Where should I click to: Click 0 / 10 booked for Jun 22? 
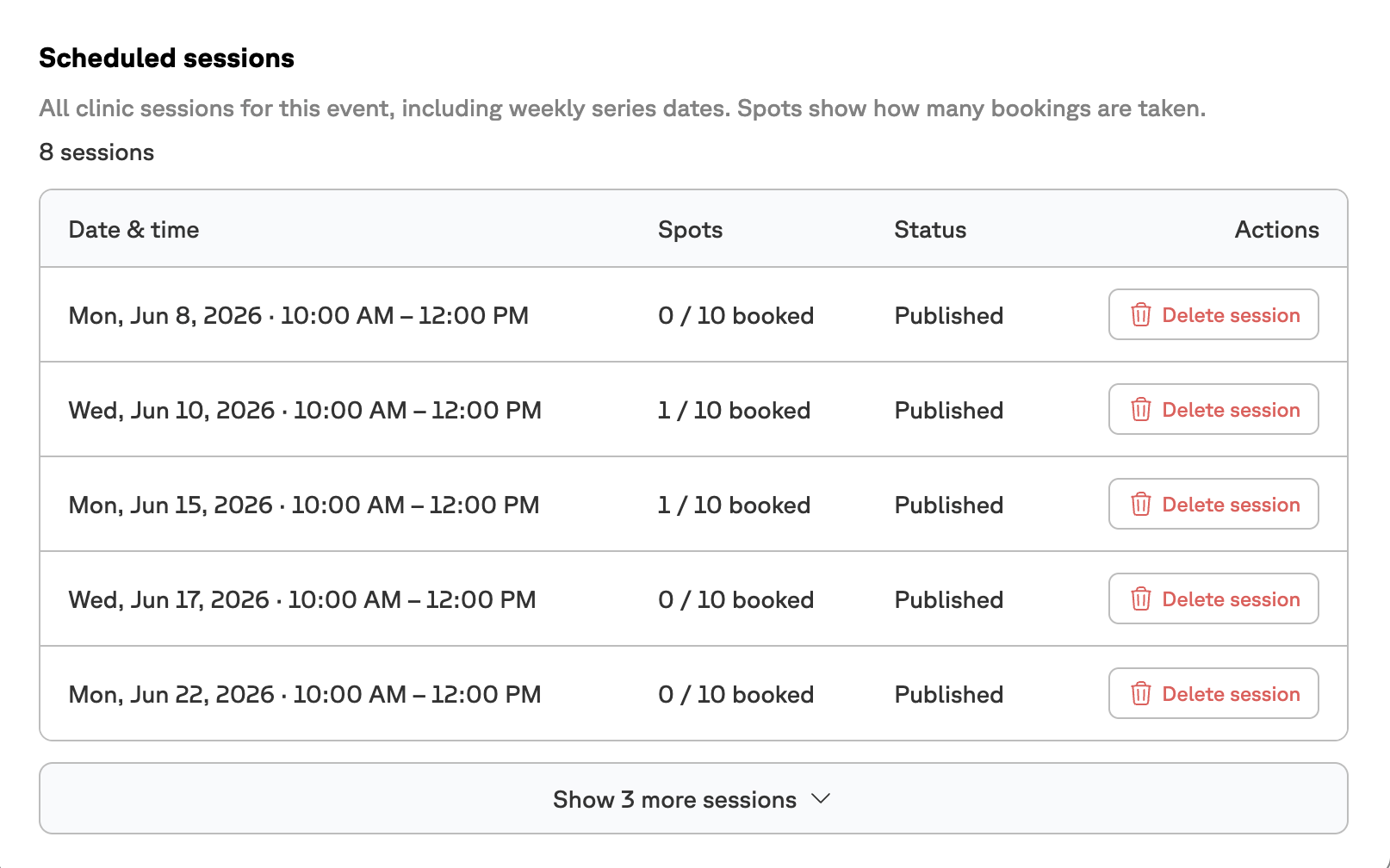click(735, 694)
